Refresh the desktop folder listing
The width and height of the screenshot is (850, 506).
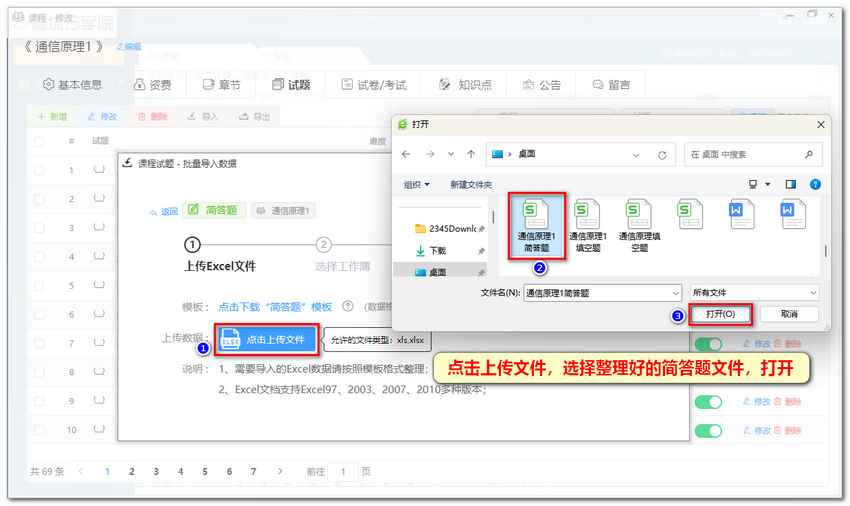(x=662, y=155)
